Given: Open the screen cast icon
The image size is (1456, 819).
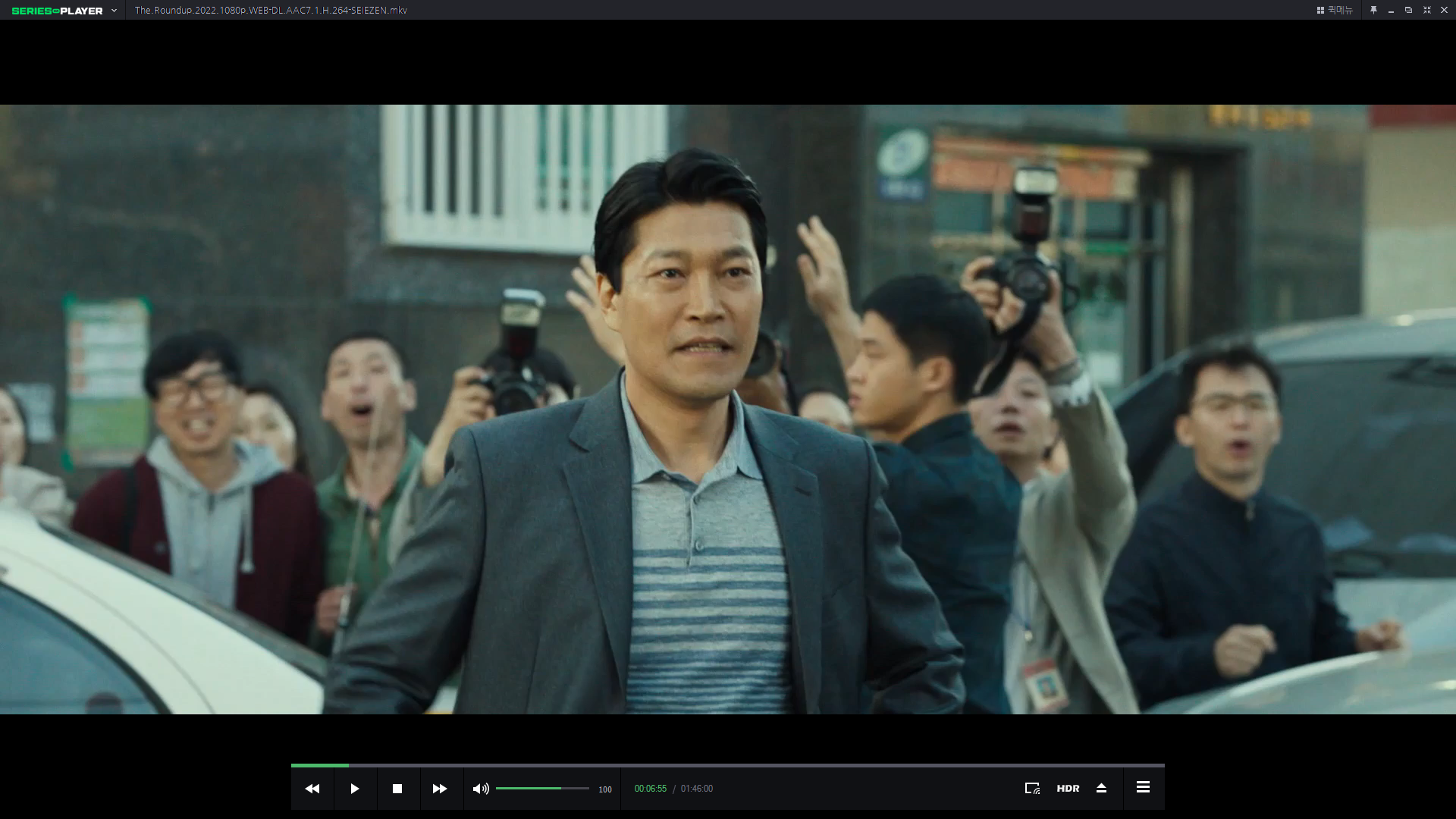Looking at the screenshot, I should [1032, 789].
